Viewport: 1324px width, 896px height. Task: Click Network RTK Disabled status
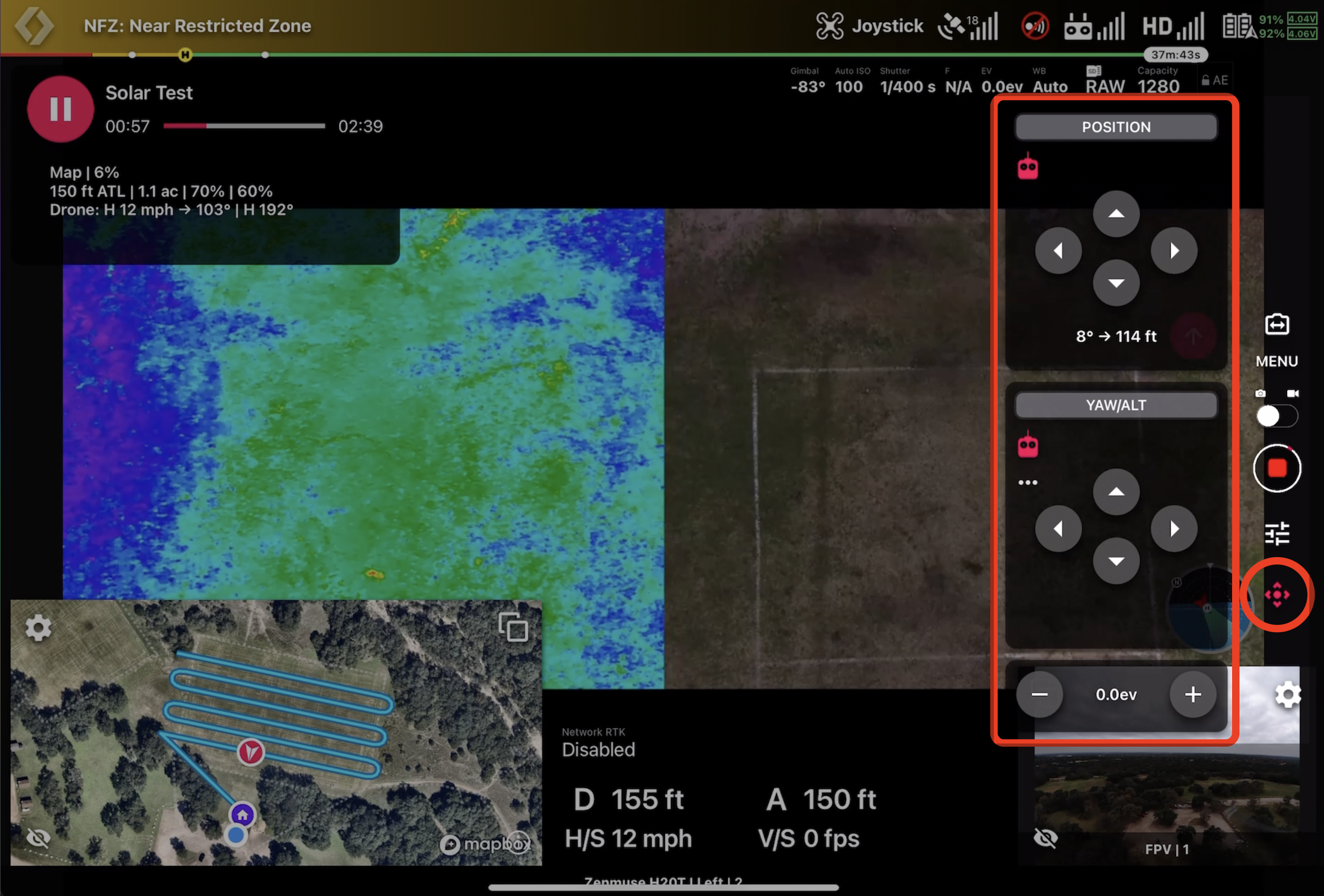pos(598,743)
